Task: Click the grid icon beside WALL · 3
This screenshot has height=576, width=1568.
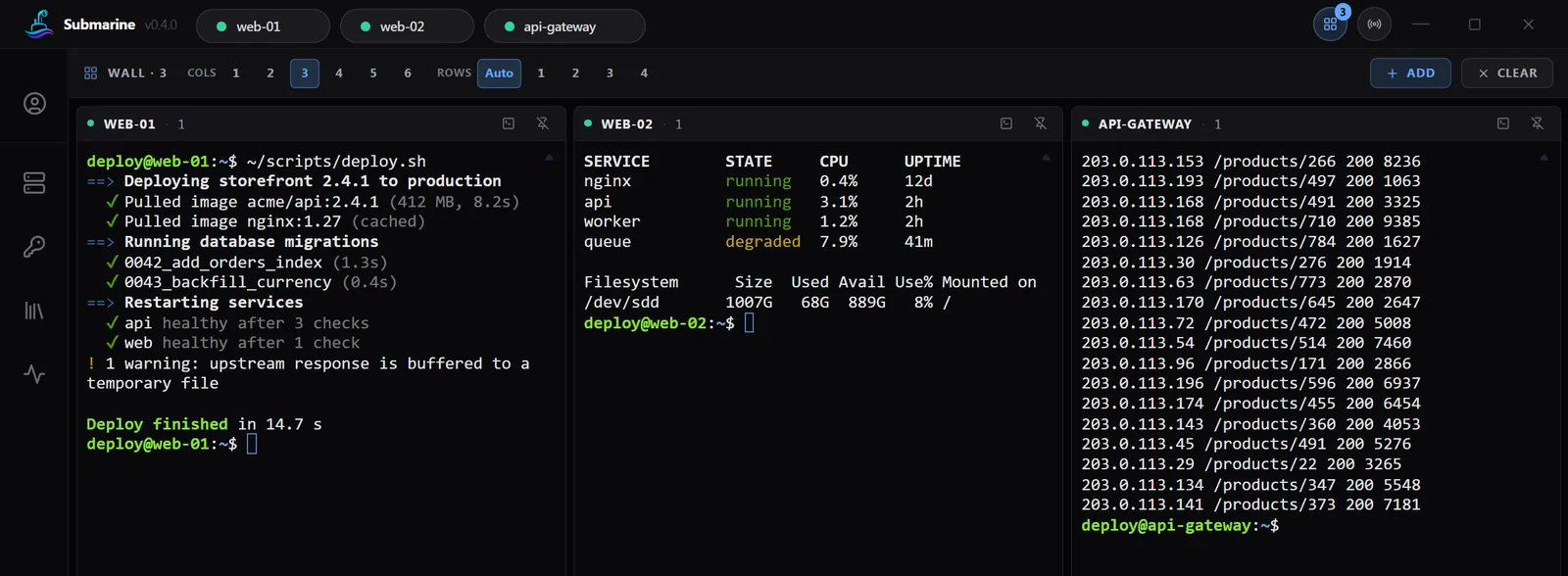Action: click(91, 73)
